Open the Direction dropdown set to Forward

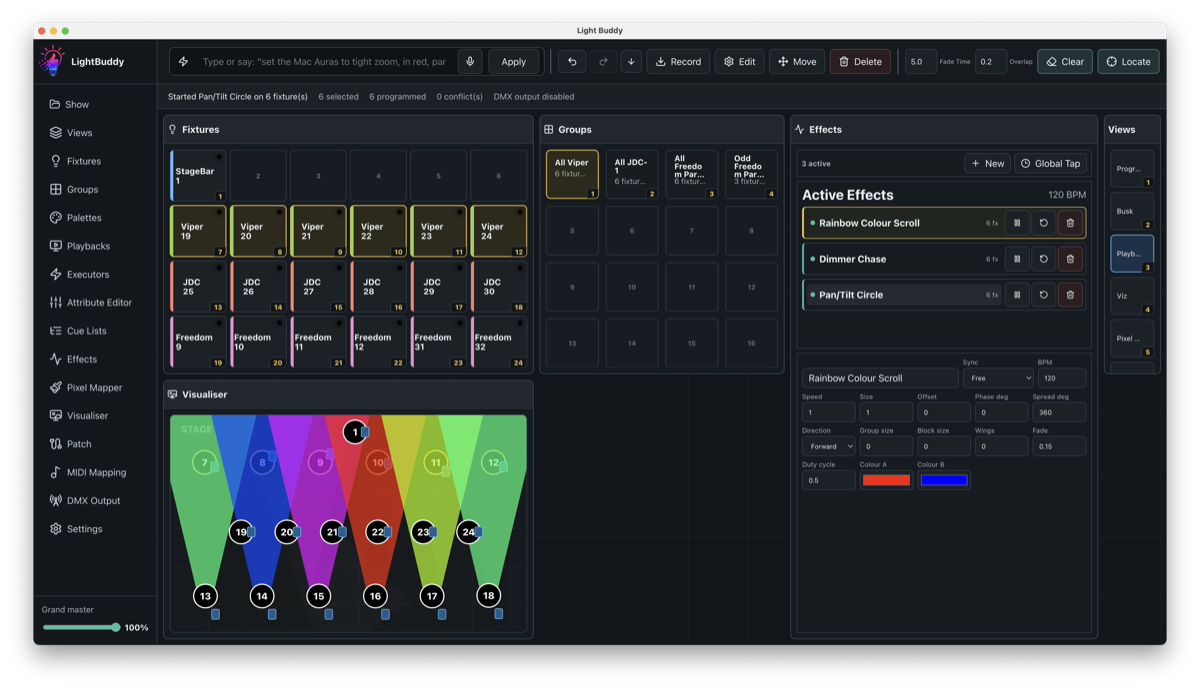pos(828,446)
